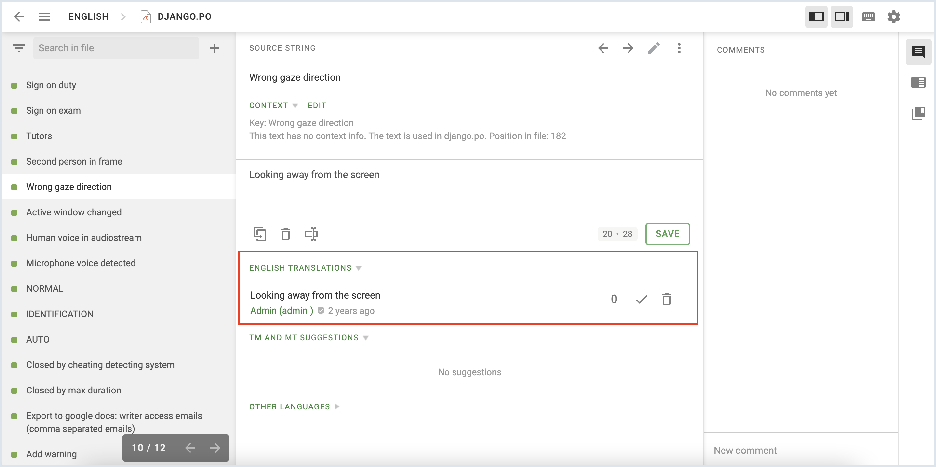This screenshot has width=936, height=467.
Task: Open the source string three-dot menu
Action: pos(680,48)
